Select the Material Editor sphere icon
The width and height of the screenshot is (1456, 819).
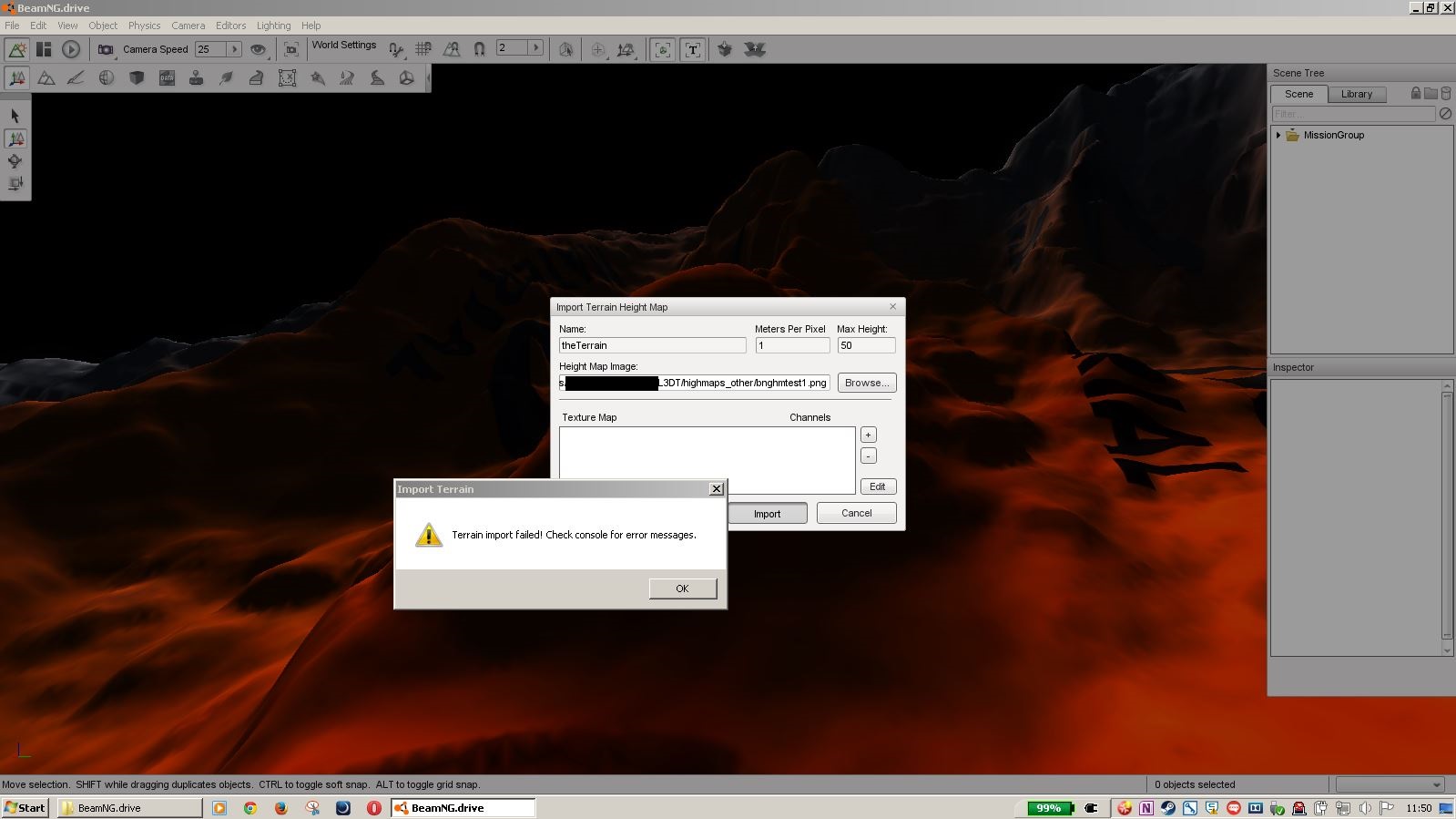107,78
